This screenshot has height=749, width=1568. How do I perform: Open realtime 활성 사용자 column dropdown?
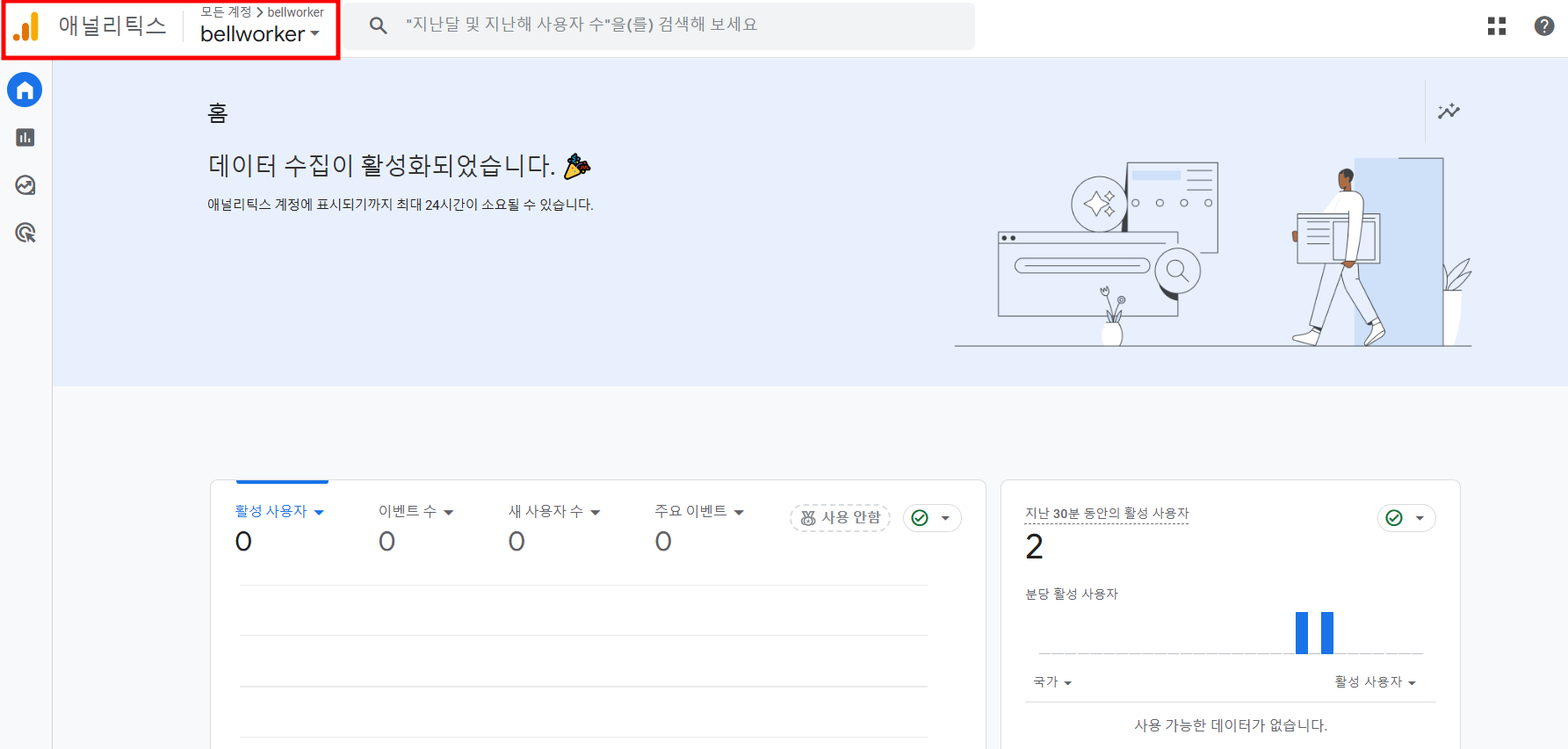(x=1375, y=682)
